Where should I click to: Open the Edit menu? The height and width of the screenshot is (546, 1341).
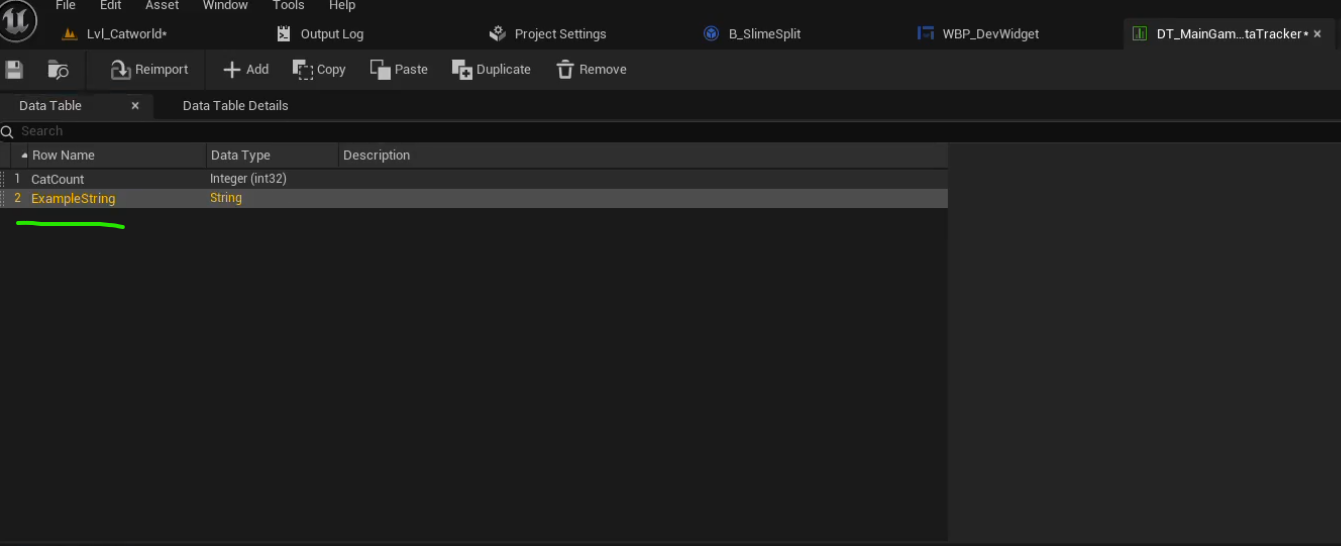coord(110,5)
